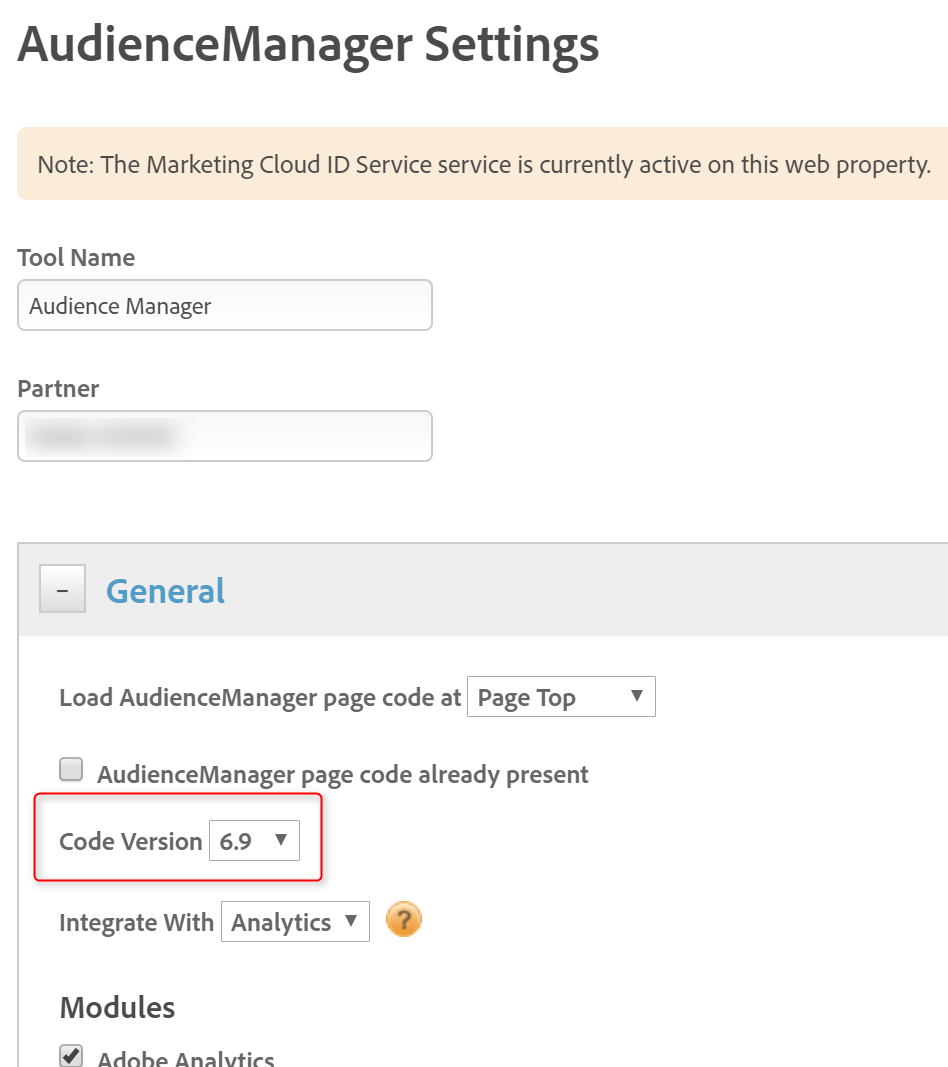The image size is (948, 1067).
Task: Click the AudienceManager Settings page title
Action: point(308,46)
